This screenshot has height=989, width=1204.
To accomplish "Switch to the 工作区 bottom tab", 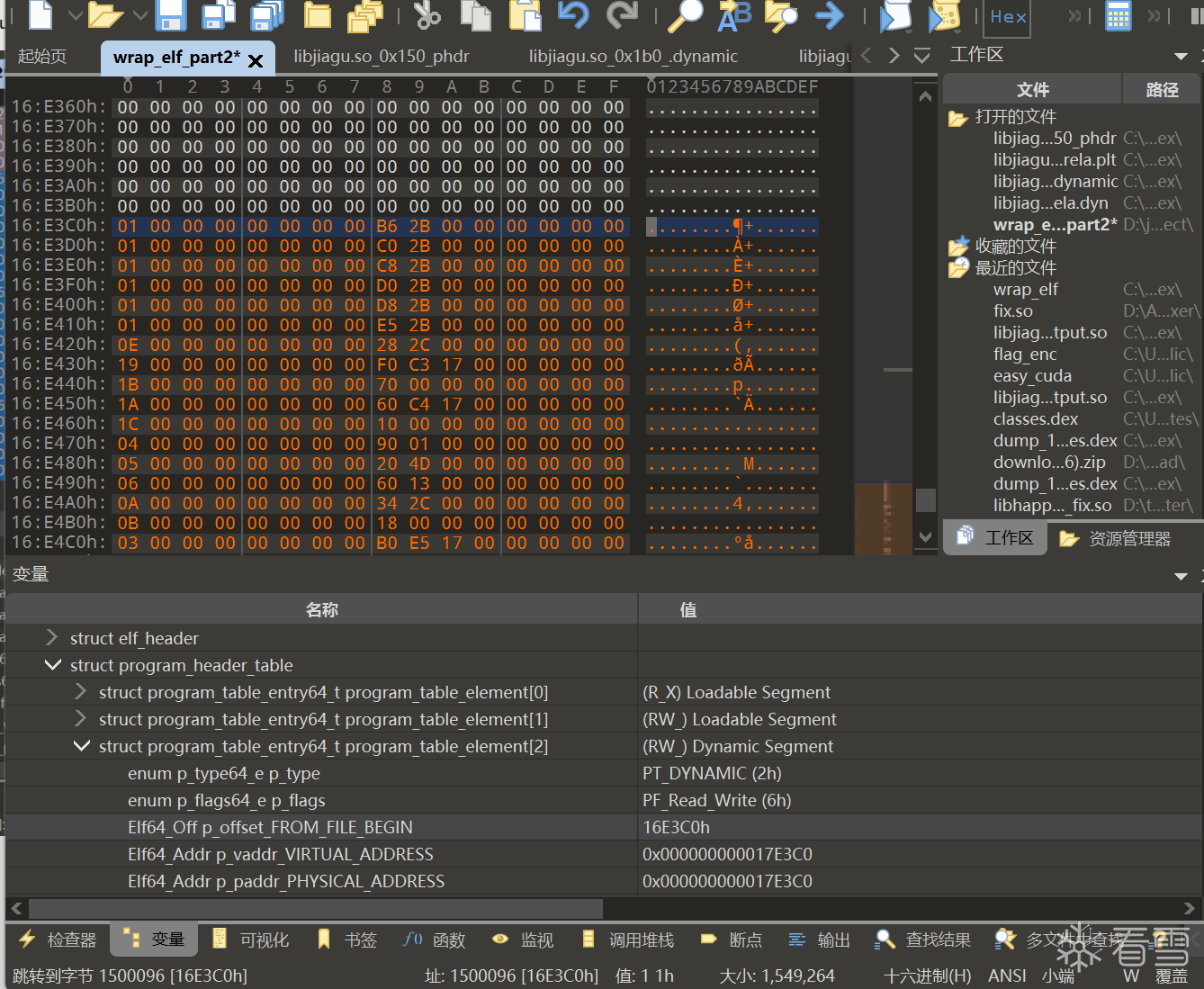I will pyautogui.click(x=995, y=537).
